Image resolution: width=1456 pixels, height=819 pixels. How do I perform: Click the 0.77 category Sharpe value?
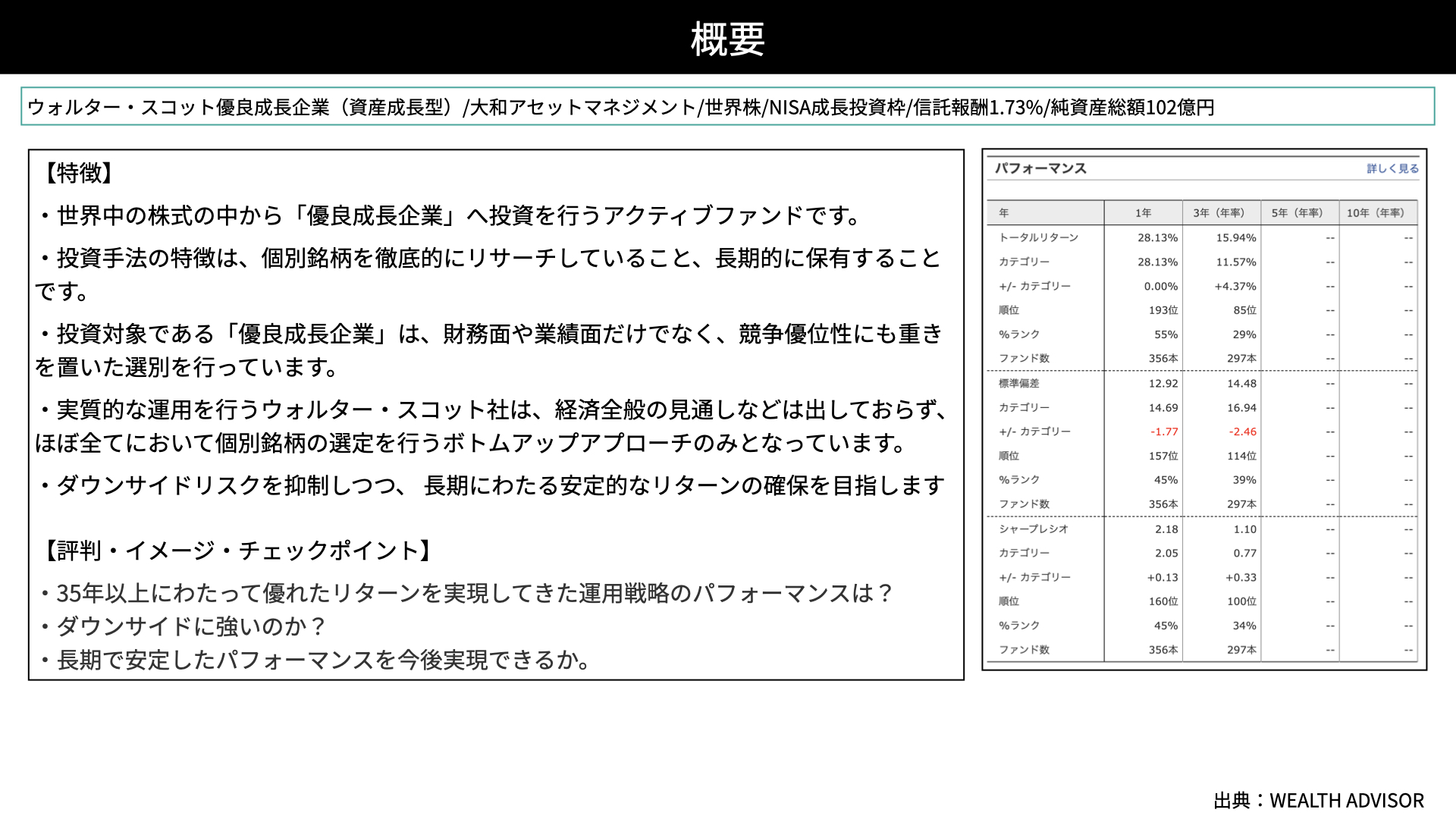1244,554
